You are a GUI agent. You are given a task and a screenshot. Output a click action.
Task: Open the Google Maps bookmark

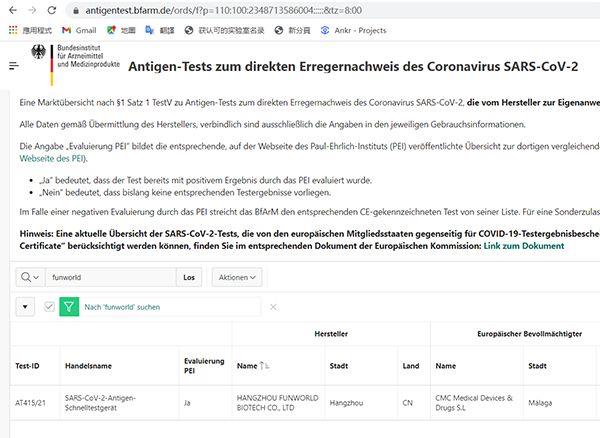121,30
